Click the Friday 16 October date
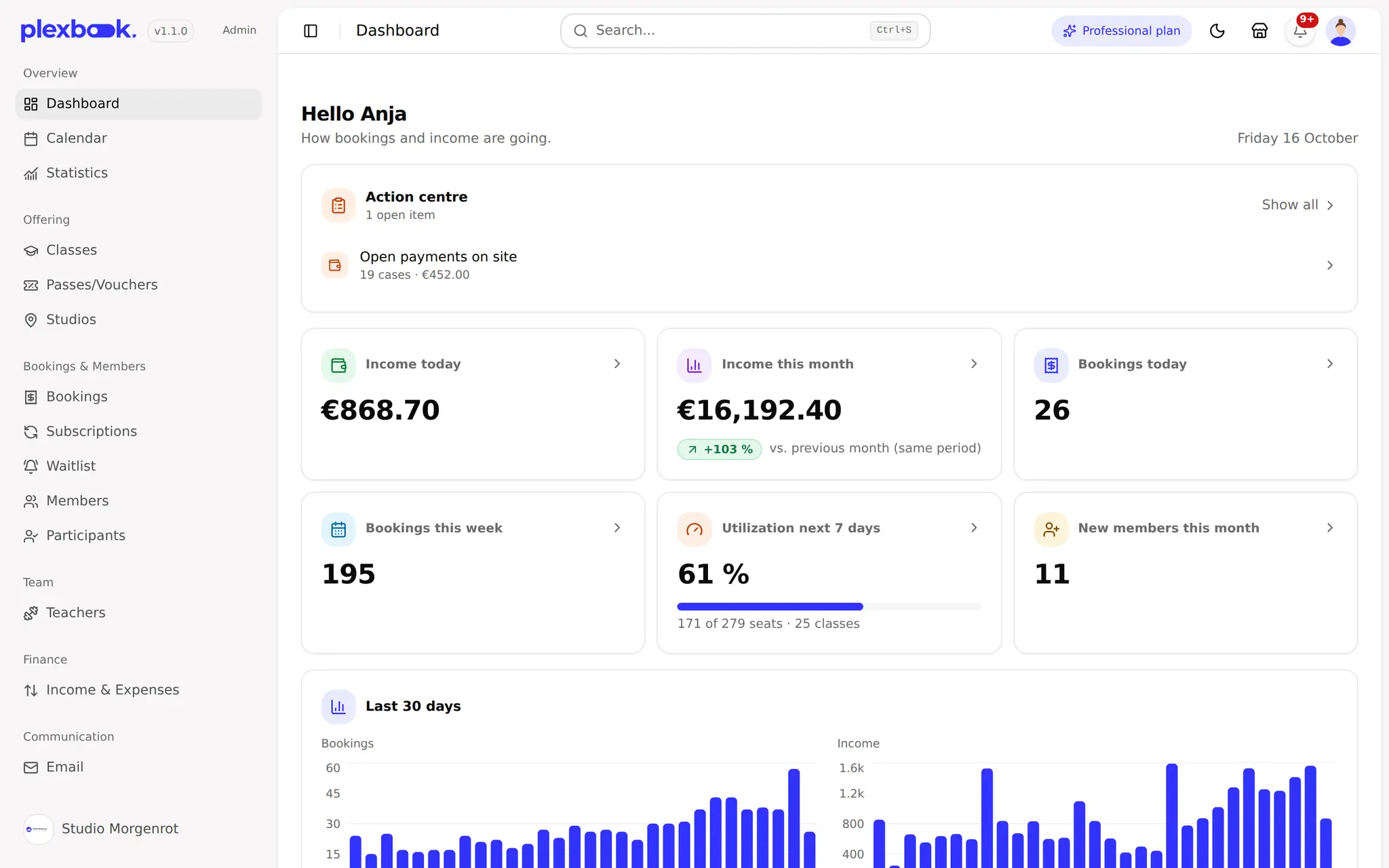This screenshot has width=1389, height=868. coord(1297,138)
